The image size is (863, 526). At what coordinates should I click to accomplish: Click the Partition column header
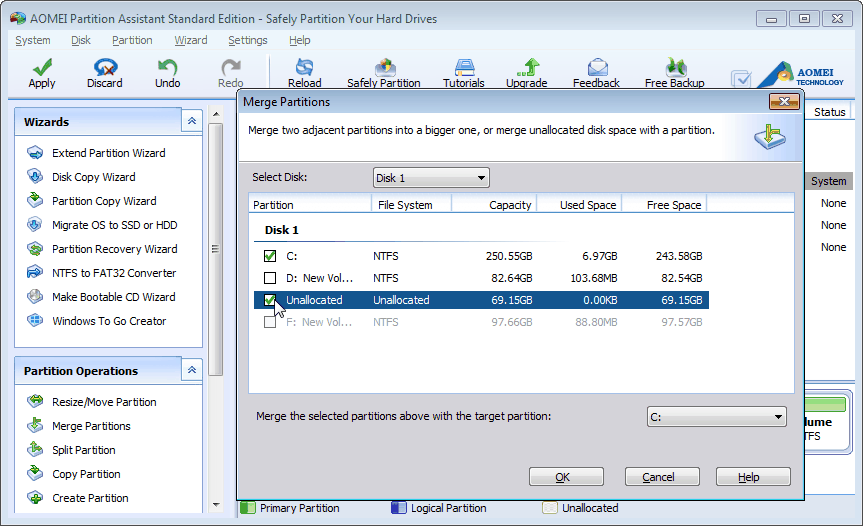[310, 205]
